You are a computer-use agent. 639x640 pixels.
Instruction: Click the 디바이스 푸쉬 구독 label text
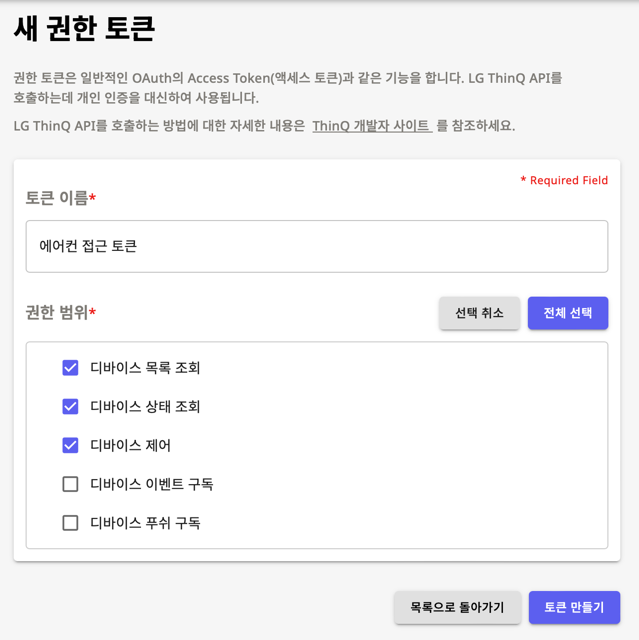coord(145,522)
